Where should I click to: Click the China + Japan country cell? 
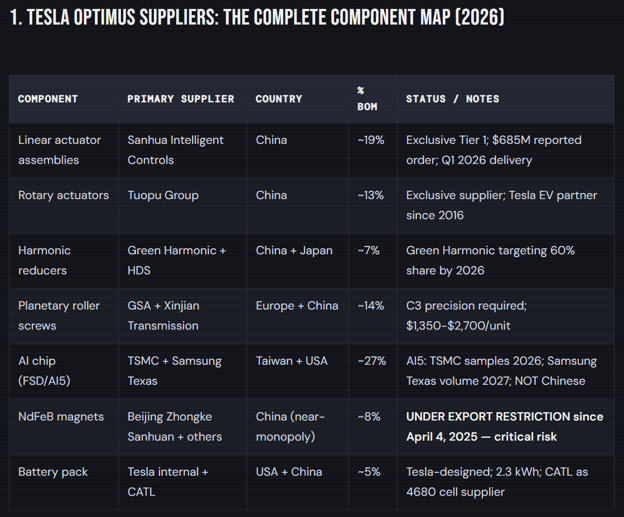tap(294, 250)
